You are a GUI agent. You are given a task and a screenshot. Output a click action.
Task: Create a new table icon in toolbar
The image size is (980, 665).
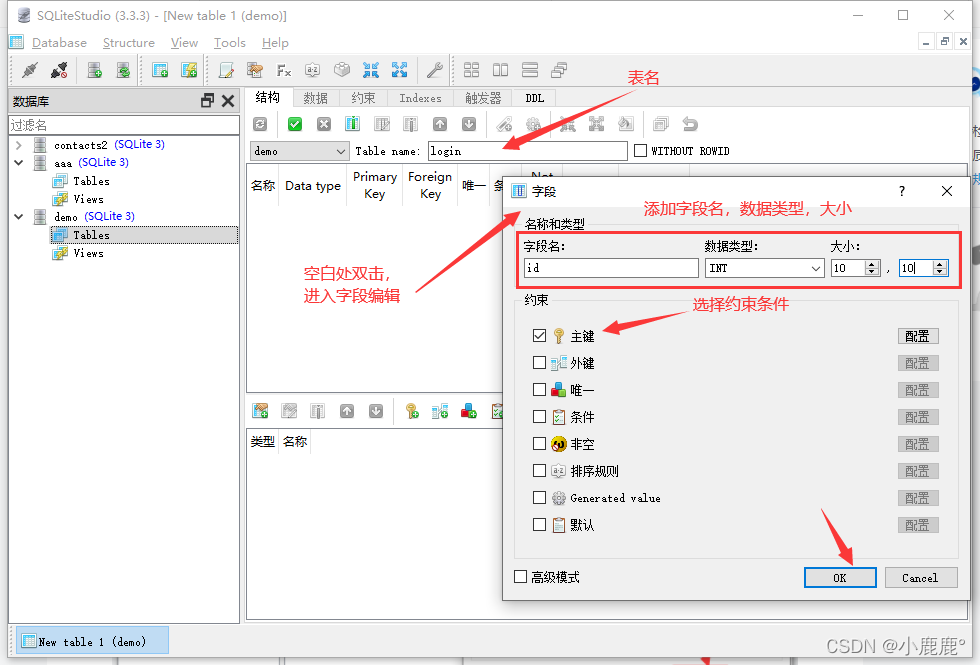click(x=160, y=70)
